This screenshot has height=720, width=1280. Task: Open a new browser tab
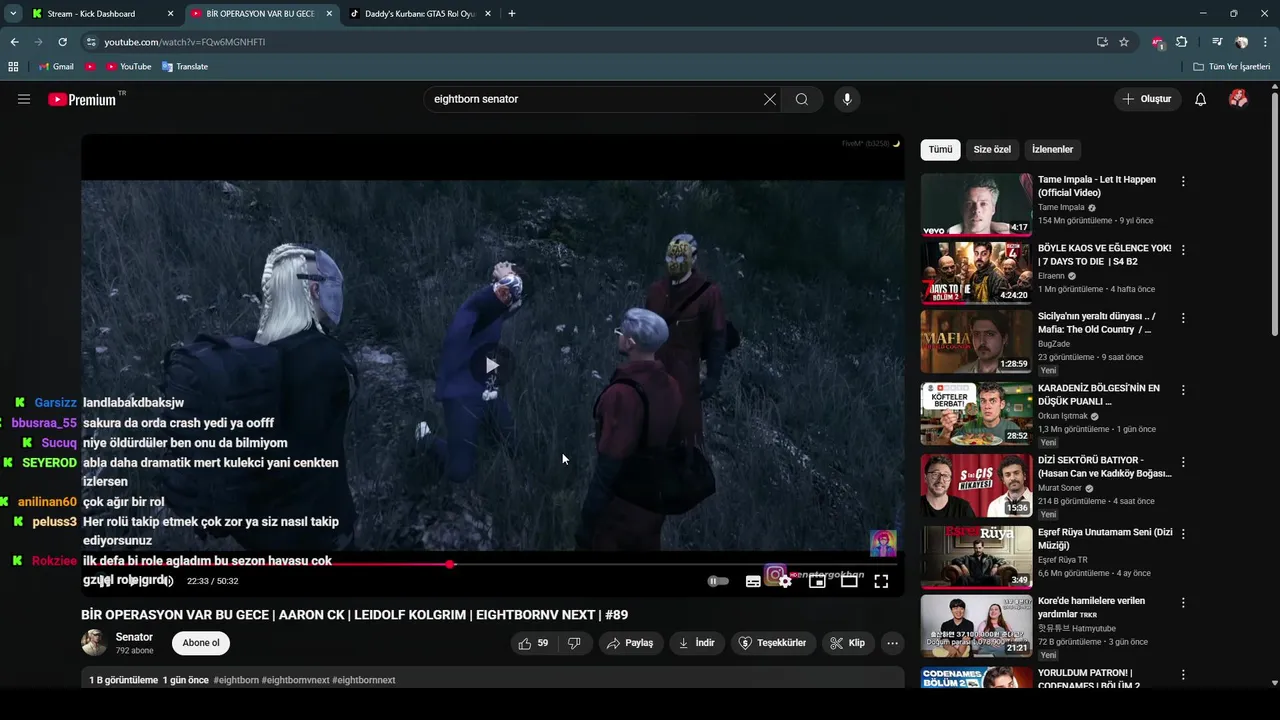coord(512,14)
